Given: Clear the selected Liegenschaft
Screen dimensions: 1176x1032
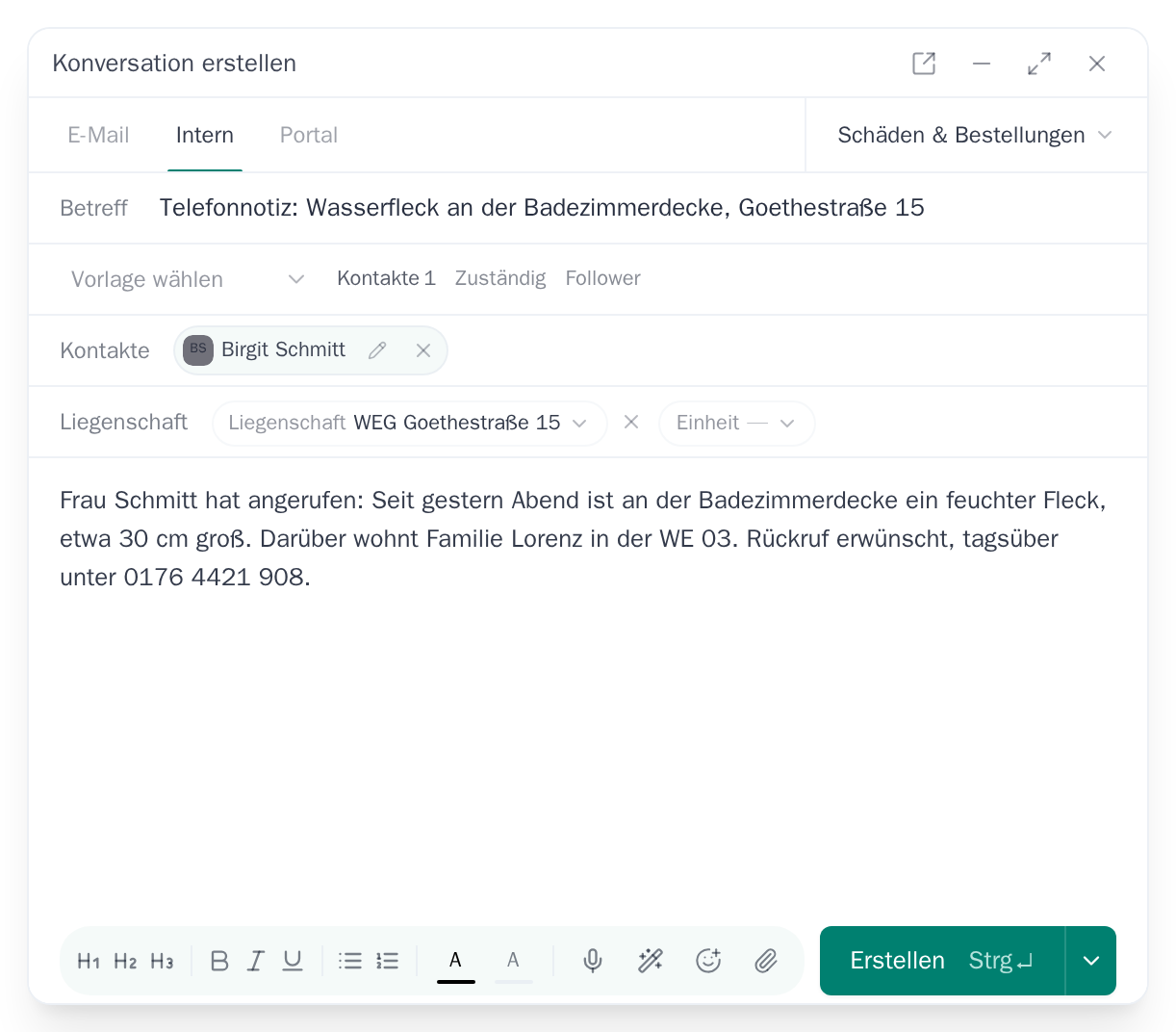Looking at the screenshot, I should point(631,422).
